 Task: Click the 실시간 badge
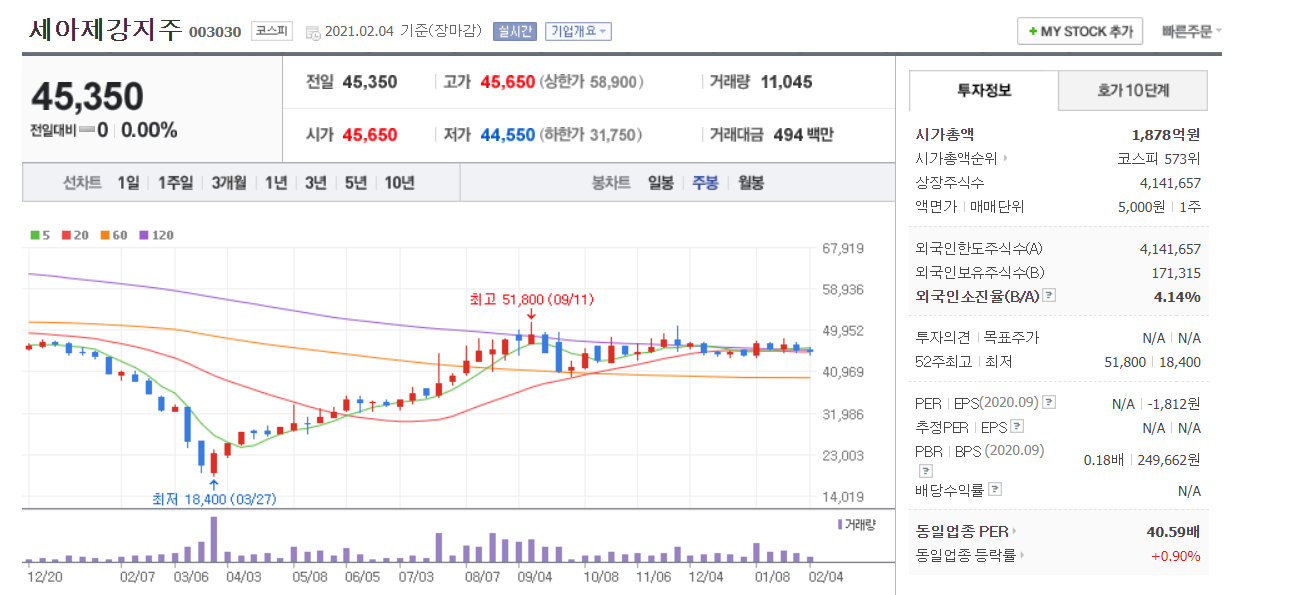pos(514,31)
